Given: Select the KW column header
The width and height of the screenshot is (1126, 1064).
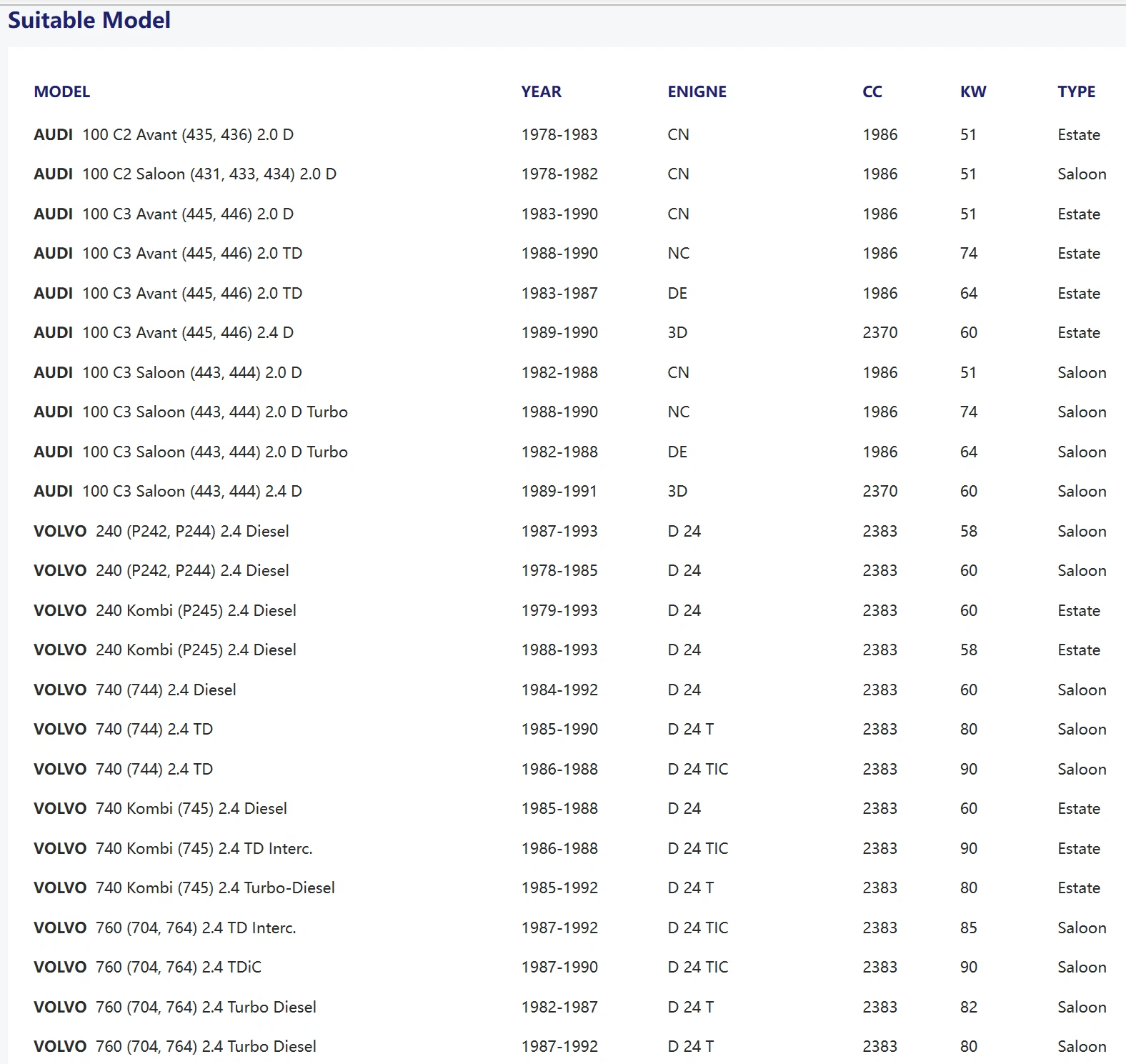Looking at the screenshot, I should pyautogui.click(x=973, y=91).
